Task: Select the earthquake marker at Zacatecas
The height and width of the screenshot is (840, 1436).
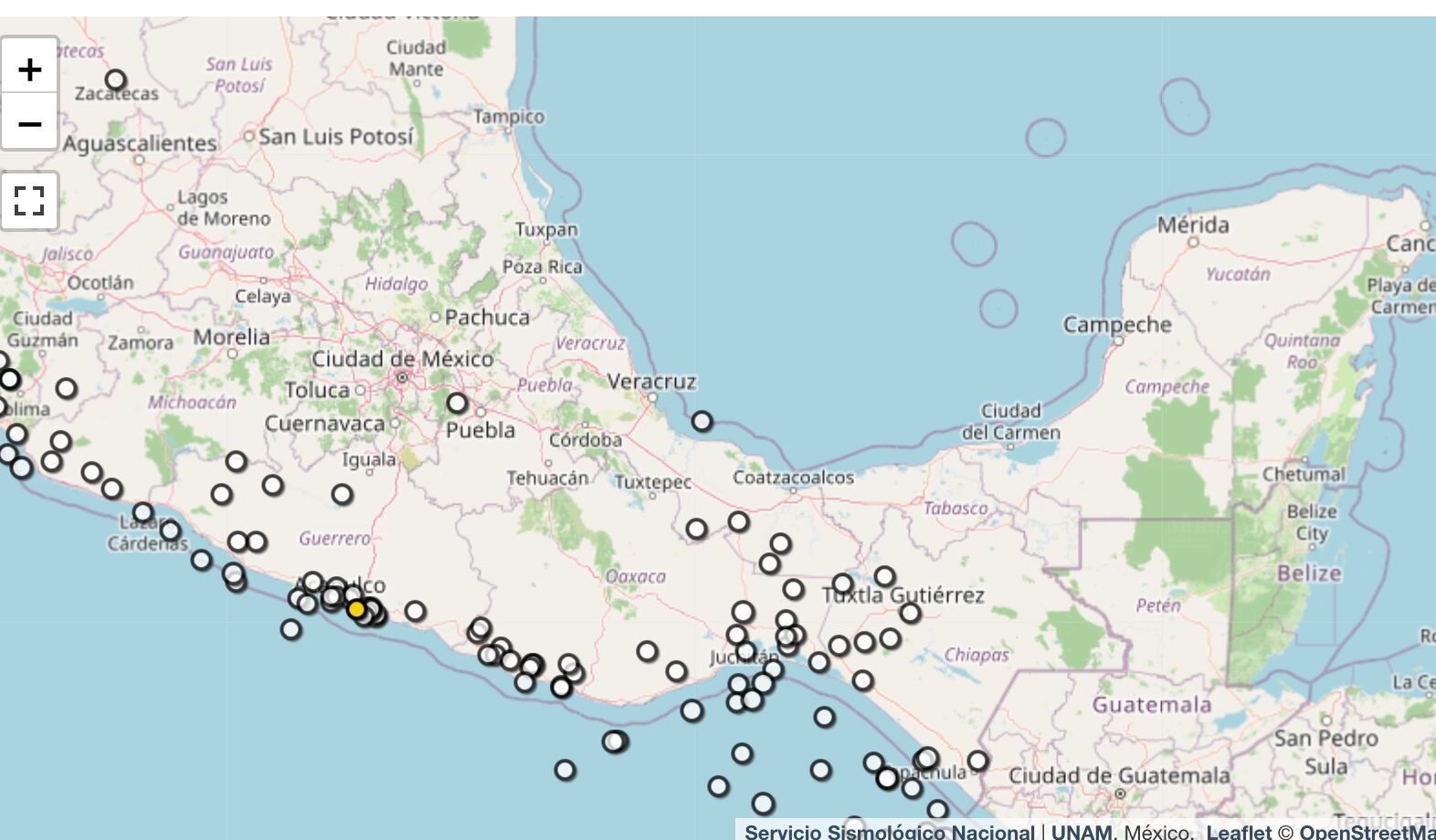Action: pyautogui.click(x=115, y=80)
